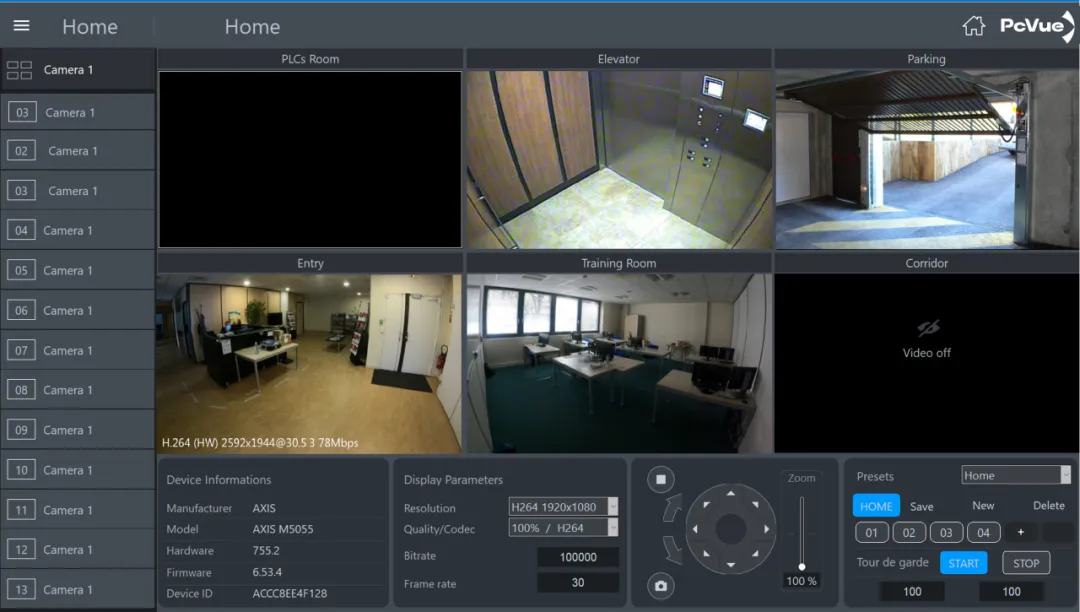Open the hamburger menu
This screenshot has width=1080, height=612.
click(x=21, y=25)
